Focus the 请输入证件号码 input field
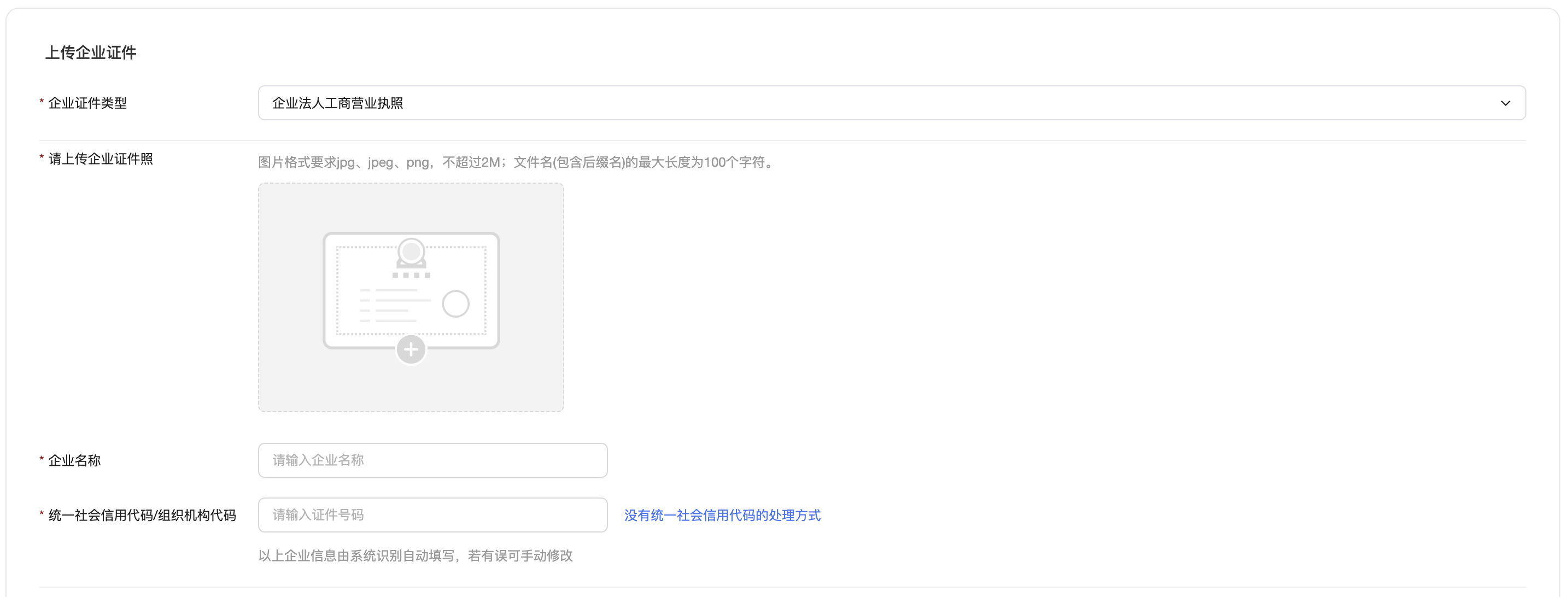Image resolution: width=1568 pixels, height=597 pixels. coord(432,515)
